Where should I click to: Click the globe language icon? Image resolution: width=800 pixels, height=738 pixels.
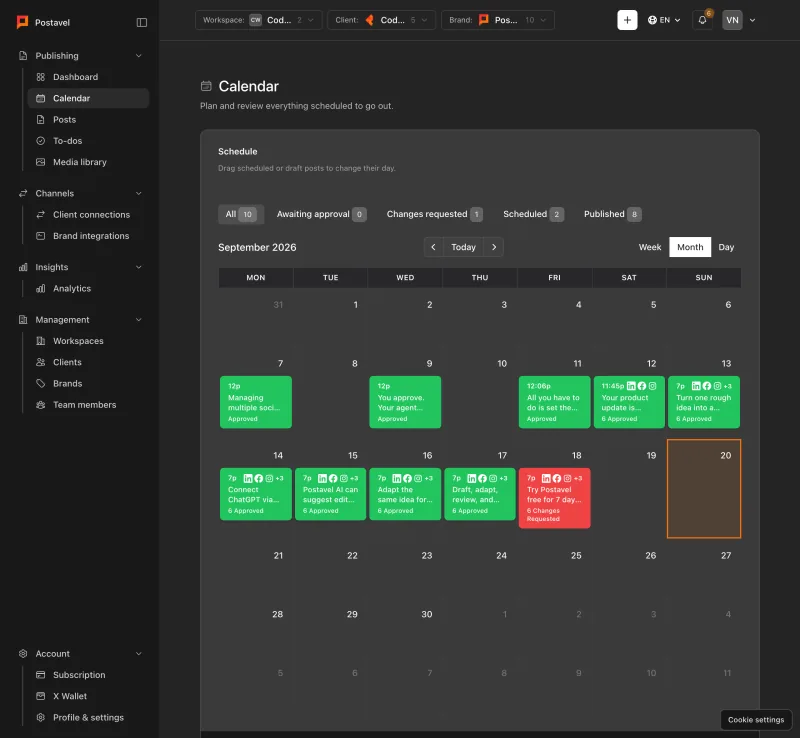click(x=652, y=20)
